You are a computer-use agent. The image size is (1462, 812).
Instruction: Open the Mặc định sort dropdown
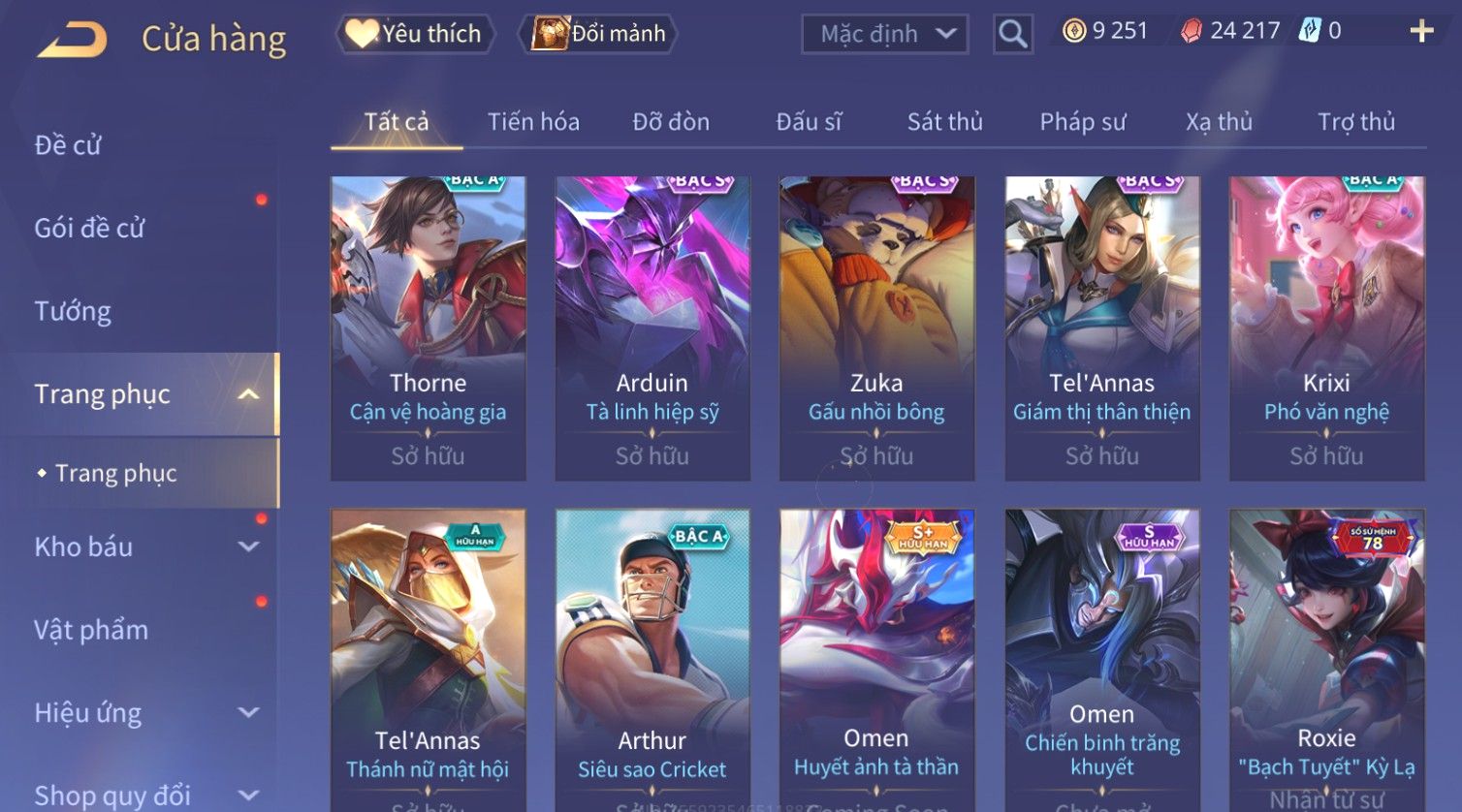(885, 35)
